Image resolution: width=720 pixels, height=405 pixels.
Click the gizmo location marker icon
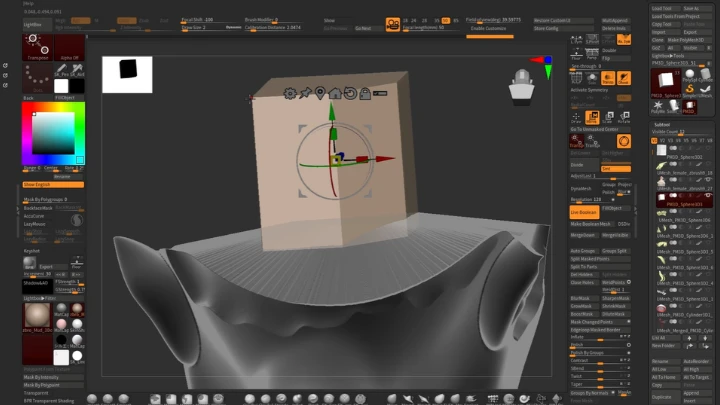(x=320, y=93)
